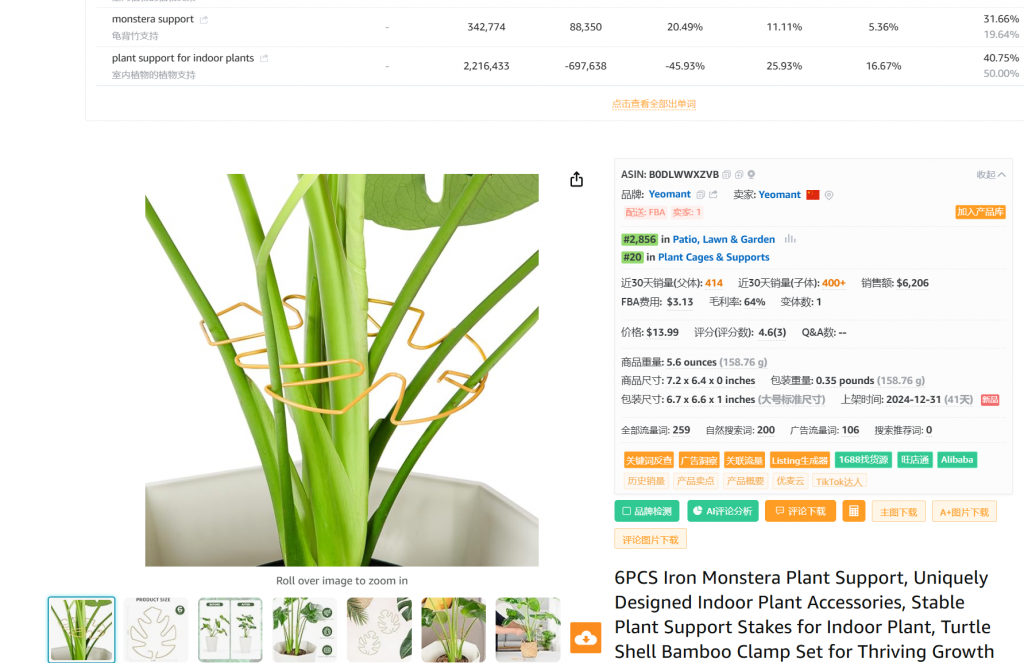Click the seller location pin icon
1024x663 pixels.
(x=829, y=195)
